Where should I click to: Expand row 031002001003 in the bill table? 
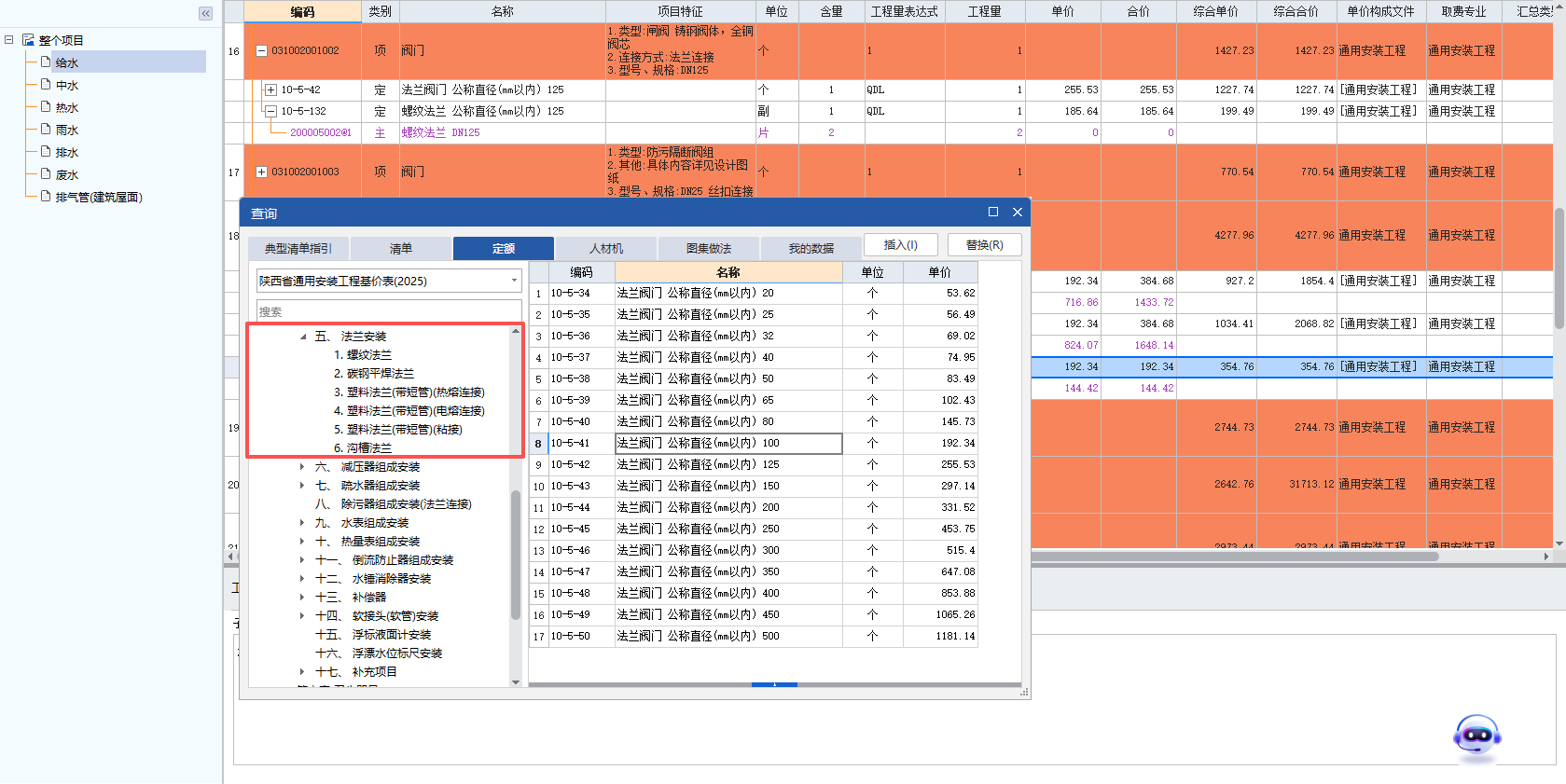(261, 172)
